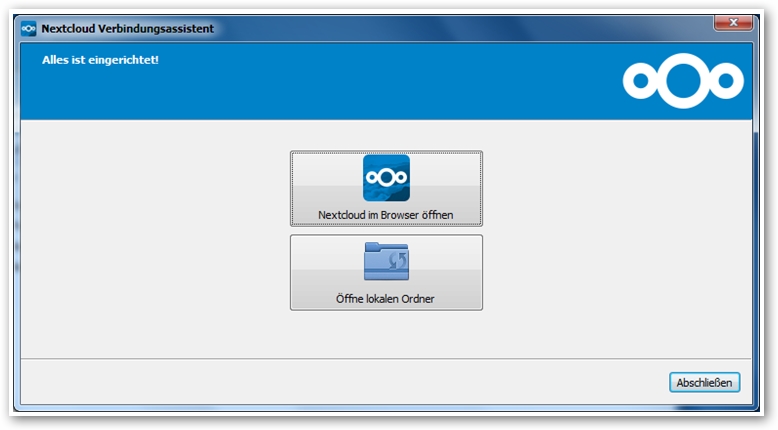778x430 pixels.
Task: Click the Nextcloud im Browser öffnen button
Action: pos(386,188)
